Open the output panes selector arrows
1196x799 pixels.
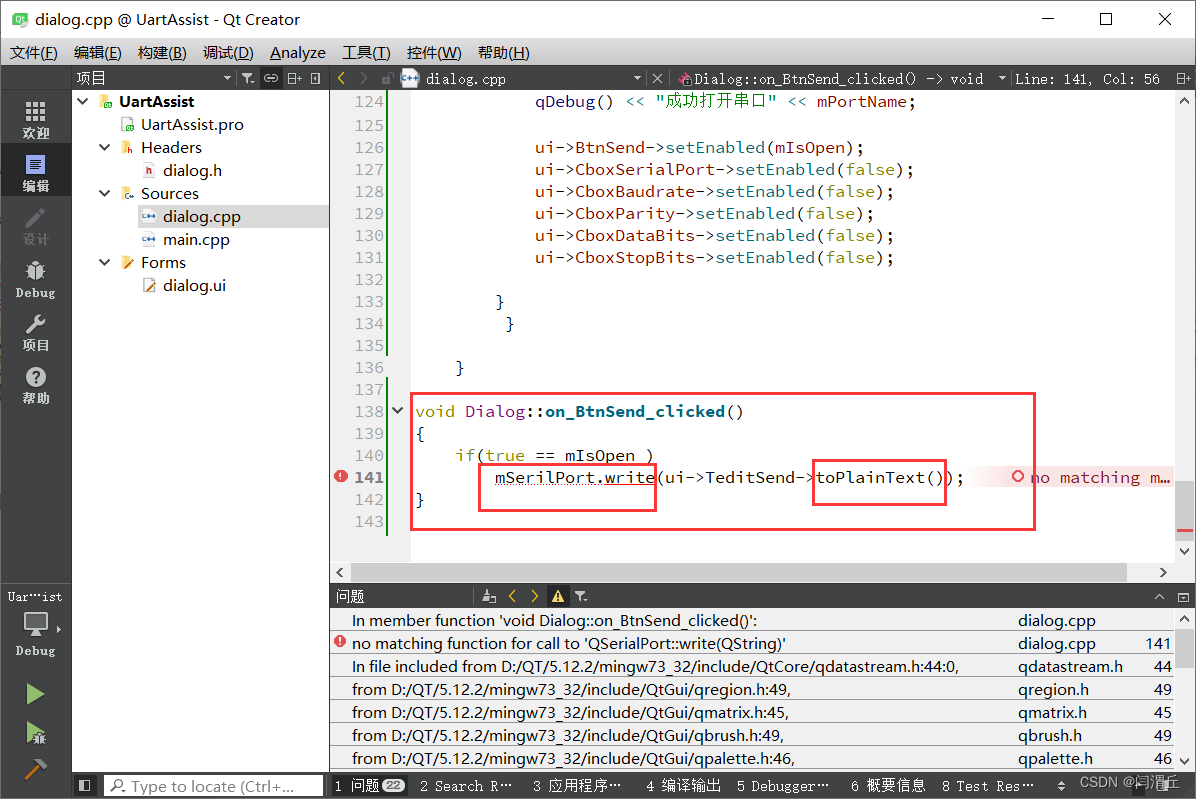point(1061,785)
